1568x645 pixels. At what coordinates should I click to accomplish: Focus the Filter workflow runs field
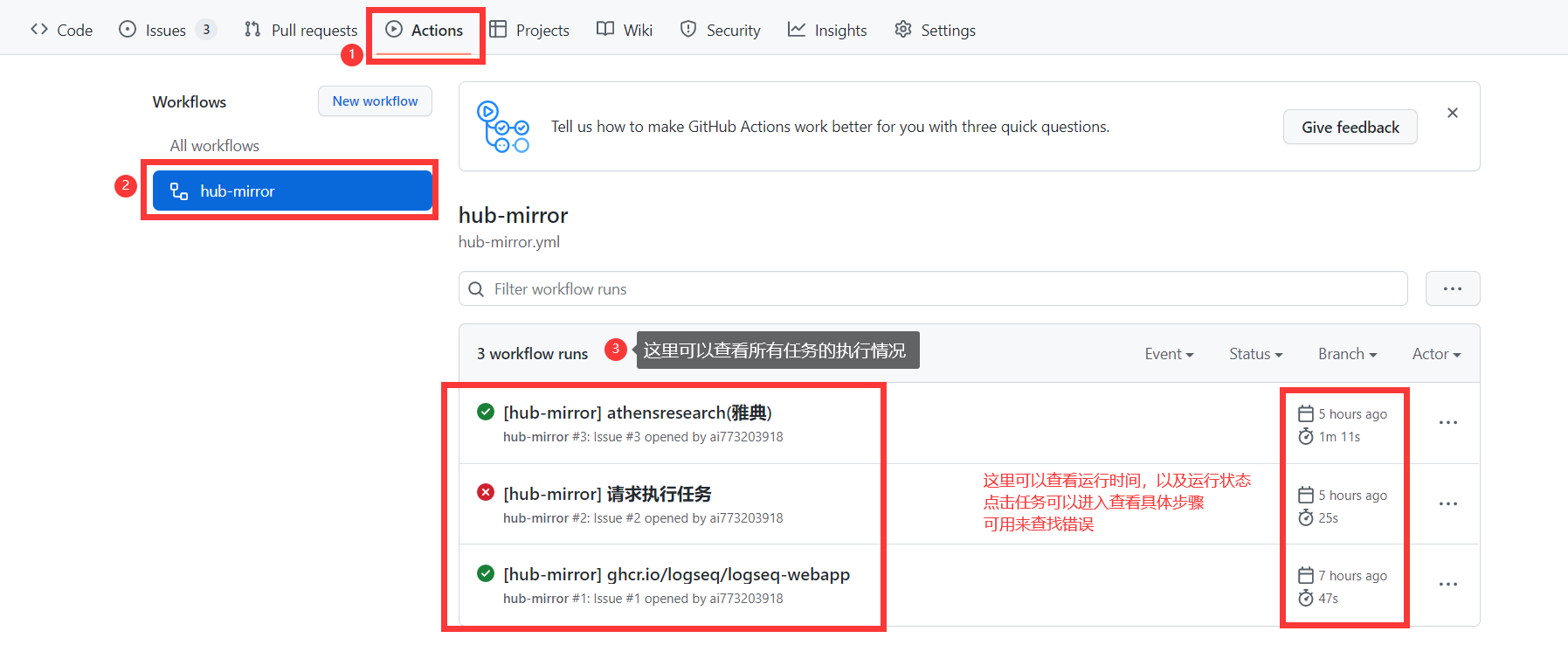[x=933, y=288]
